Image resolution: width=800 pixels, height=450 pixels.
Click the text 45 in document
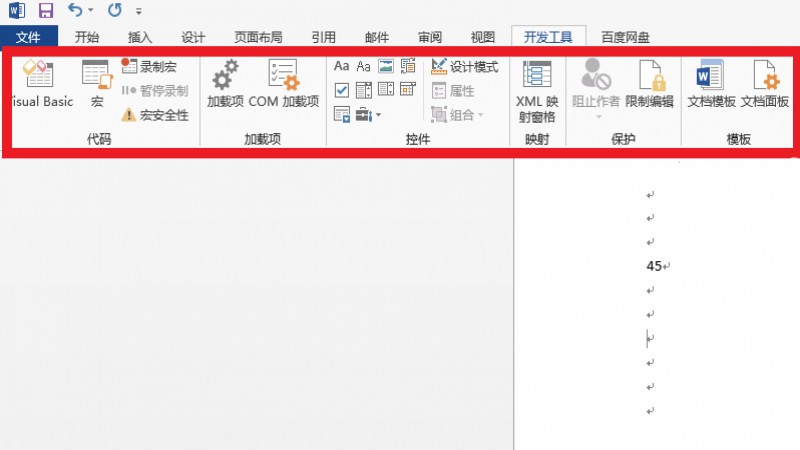click(x=655, y=267)
